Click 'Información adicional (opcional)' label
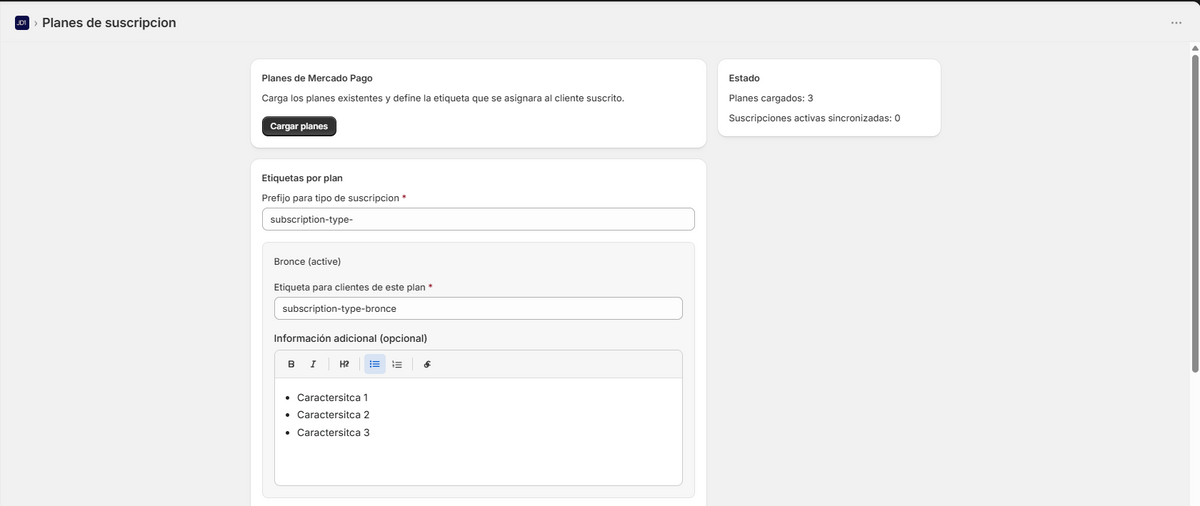 (350, 338)
